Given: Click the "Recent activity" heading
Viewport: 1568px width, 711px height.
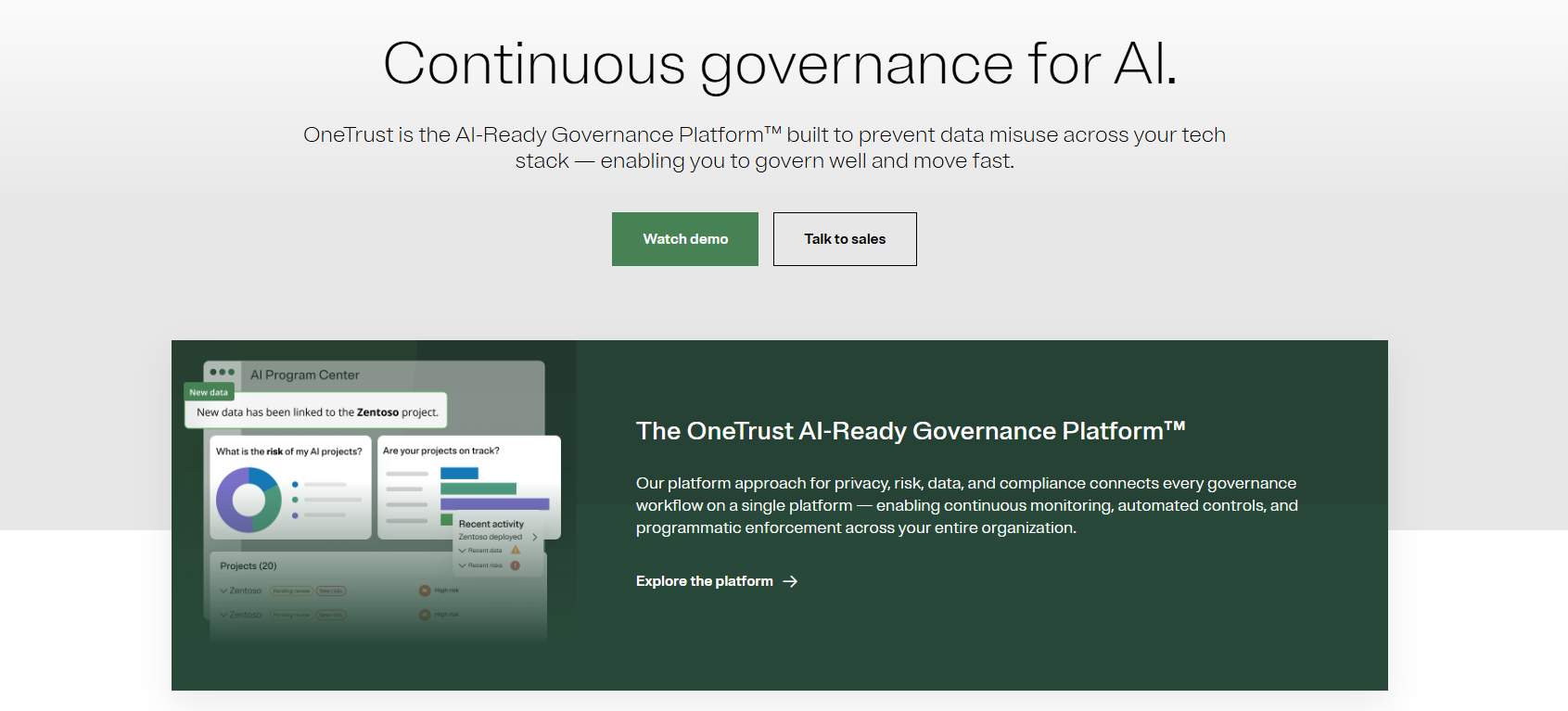Looking at the screenshot, I should pos(491,524).
